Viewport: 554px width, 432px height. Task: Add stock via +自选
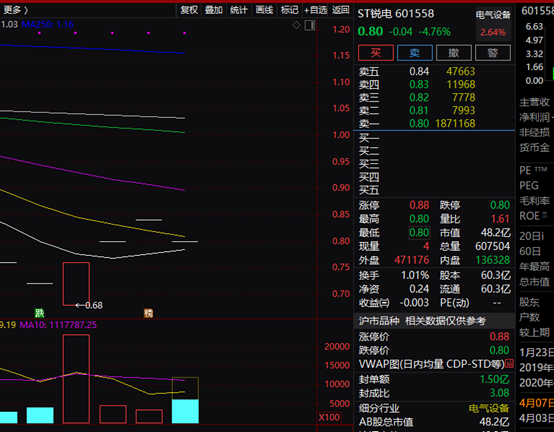pos(316,10)
